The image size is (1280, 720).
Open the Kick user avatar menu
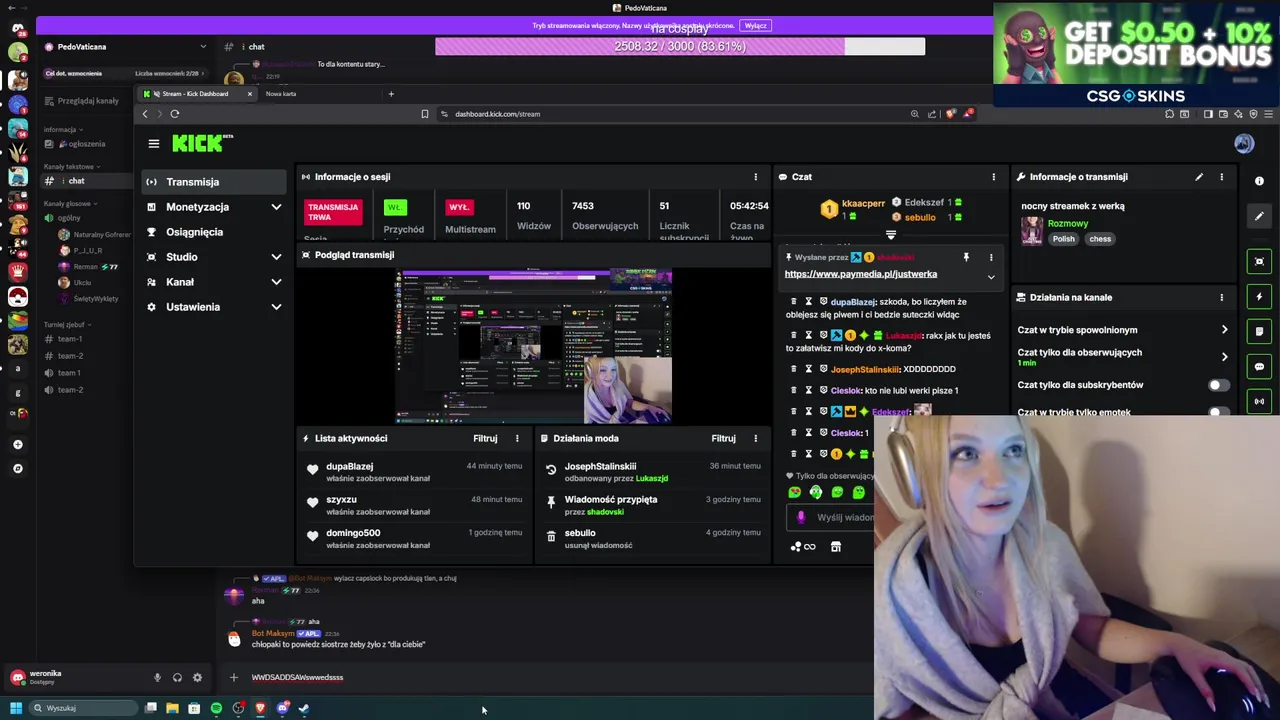tap(1244, 144)
